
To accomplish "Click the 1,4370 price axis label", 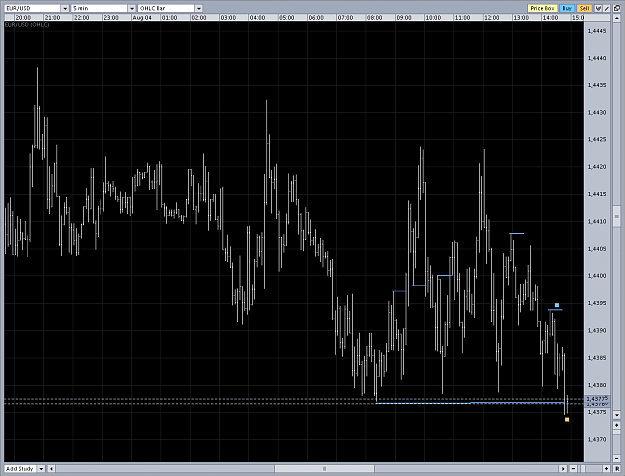I will click(x=597, y=439).
